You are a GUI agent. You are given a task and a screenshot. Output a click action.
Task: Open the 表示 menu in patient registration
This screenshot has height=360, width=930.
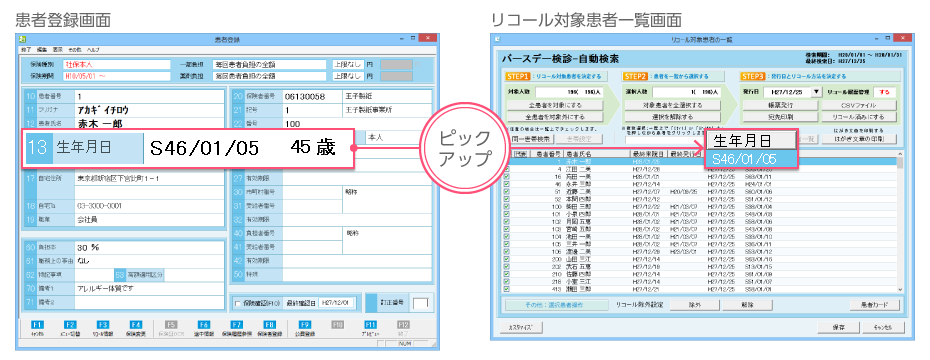tap(58, 49)
